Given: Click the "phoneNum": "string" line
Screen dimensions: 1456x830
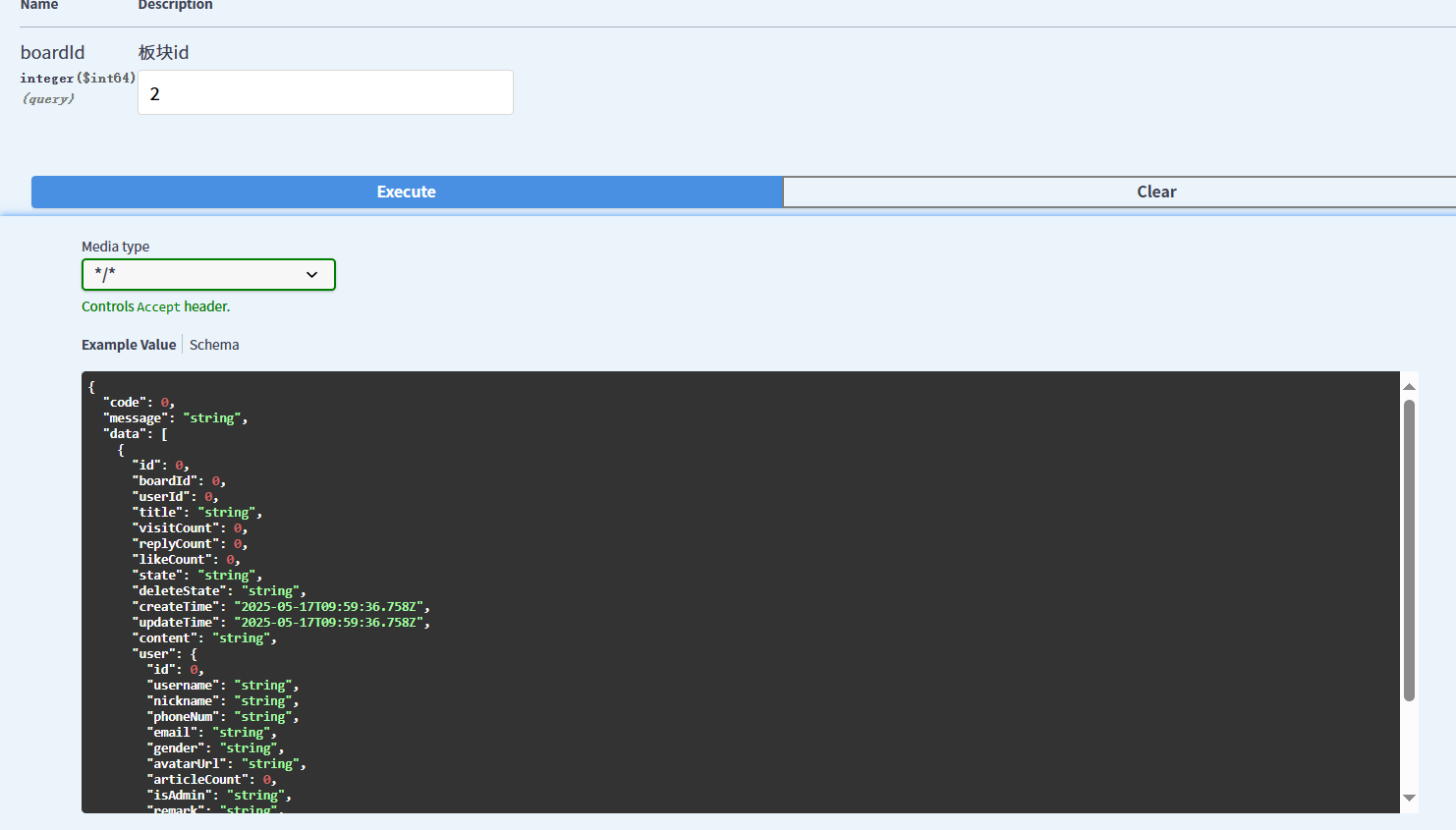Looking at the screenshot, I should coord(223,716).
